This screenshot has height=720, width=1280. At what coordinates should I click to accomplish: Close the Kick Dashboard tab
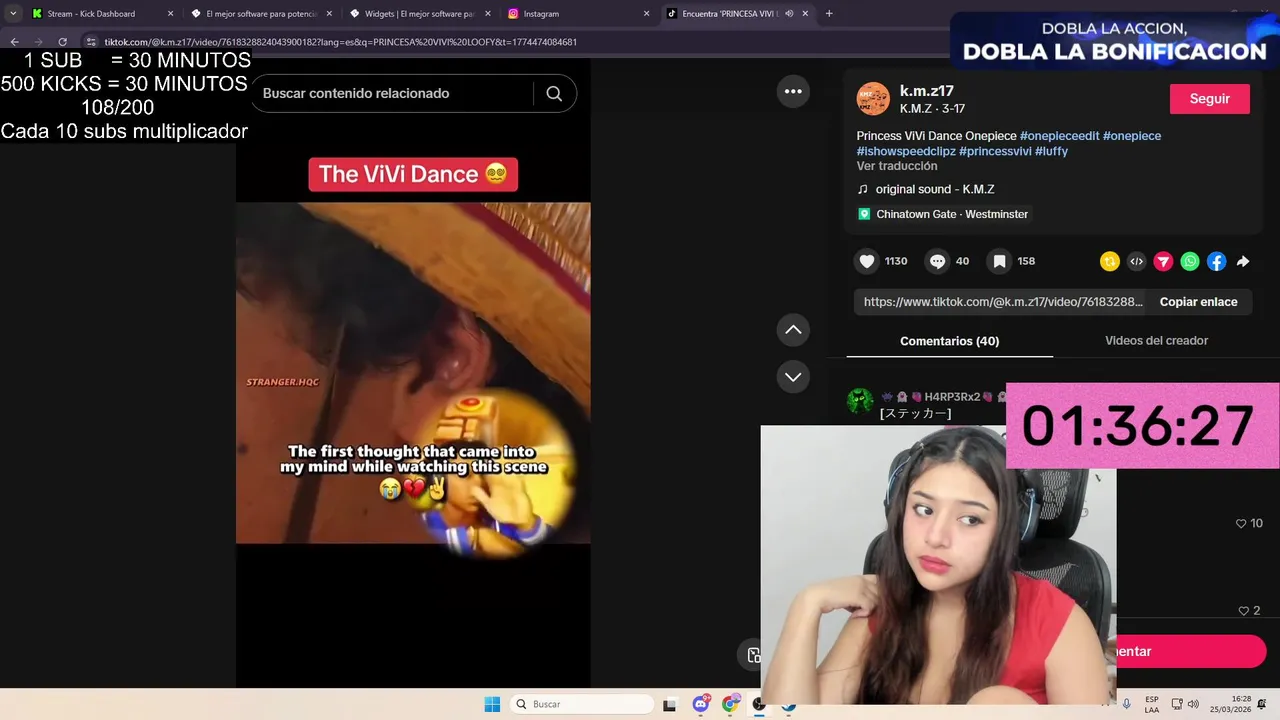(170, 14)
